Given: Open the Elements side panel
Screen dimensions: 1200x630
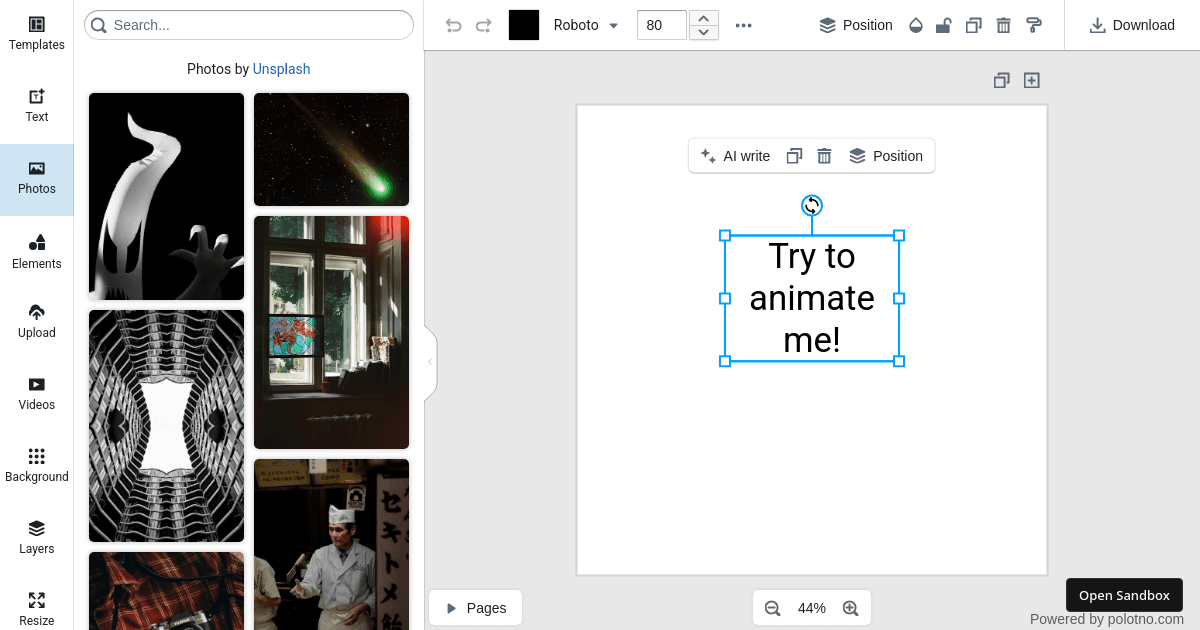Looking at the screenshot, I should pos(36,252).
